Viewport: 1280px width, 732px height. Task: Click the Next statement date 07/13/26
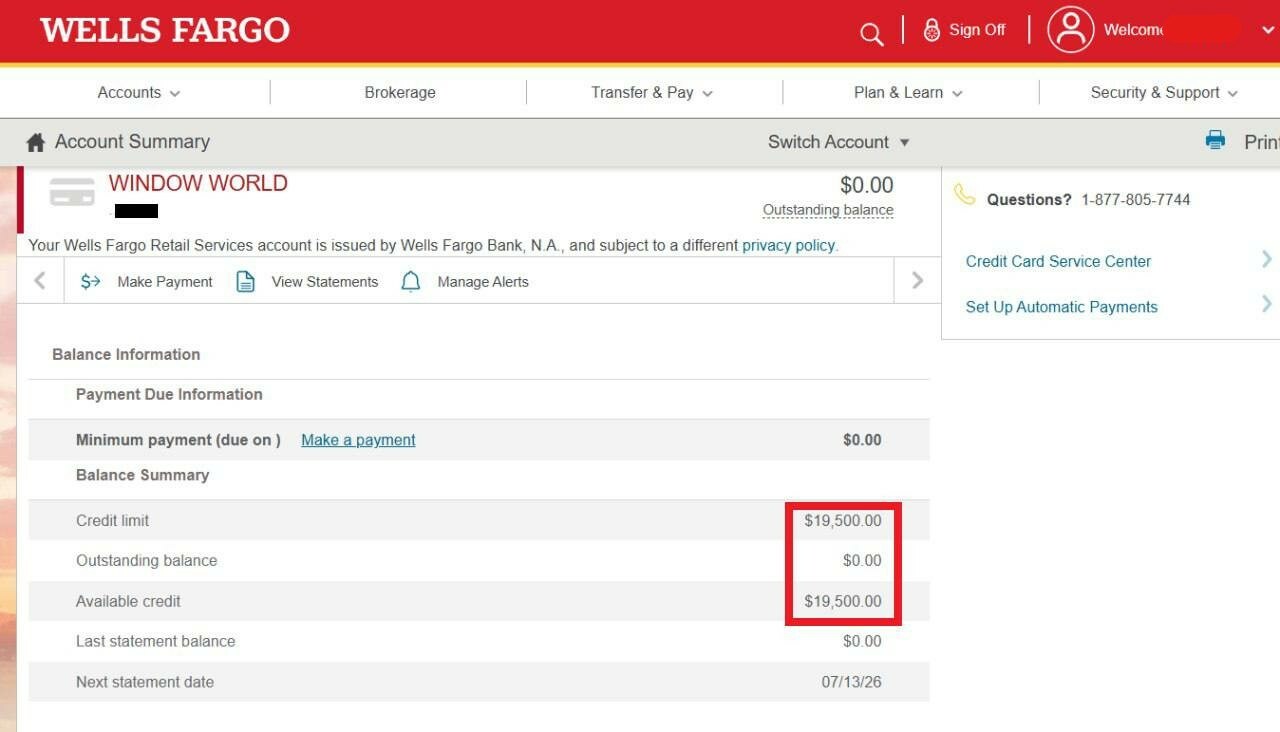[x=852, y=682]
